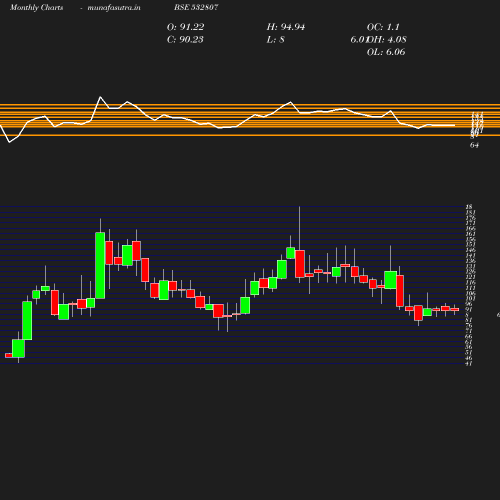The height and width of the screenshot is (500, 500).
Task: Click the candle with the highest upper wick
Action: click(x=300, y=263)
